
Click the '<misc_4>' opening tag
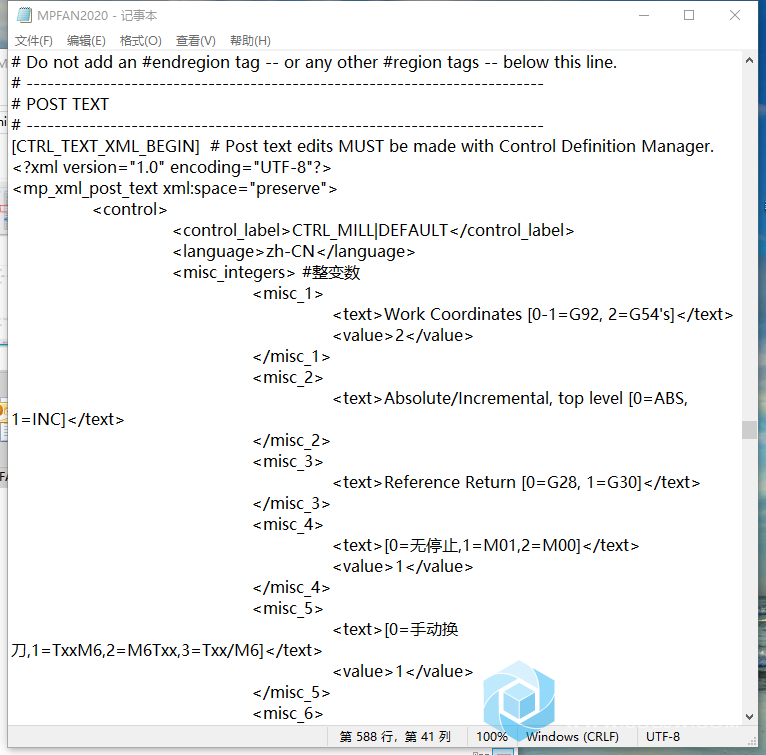(x=288, y=524)
